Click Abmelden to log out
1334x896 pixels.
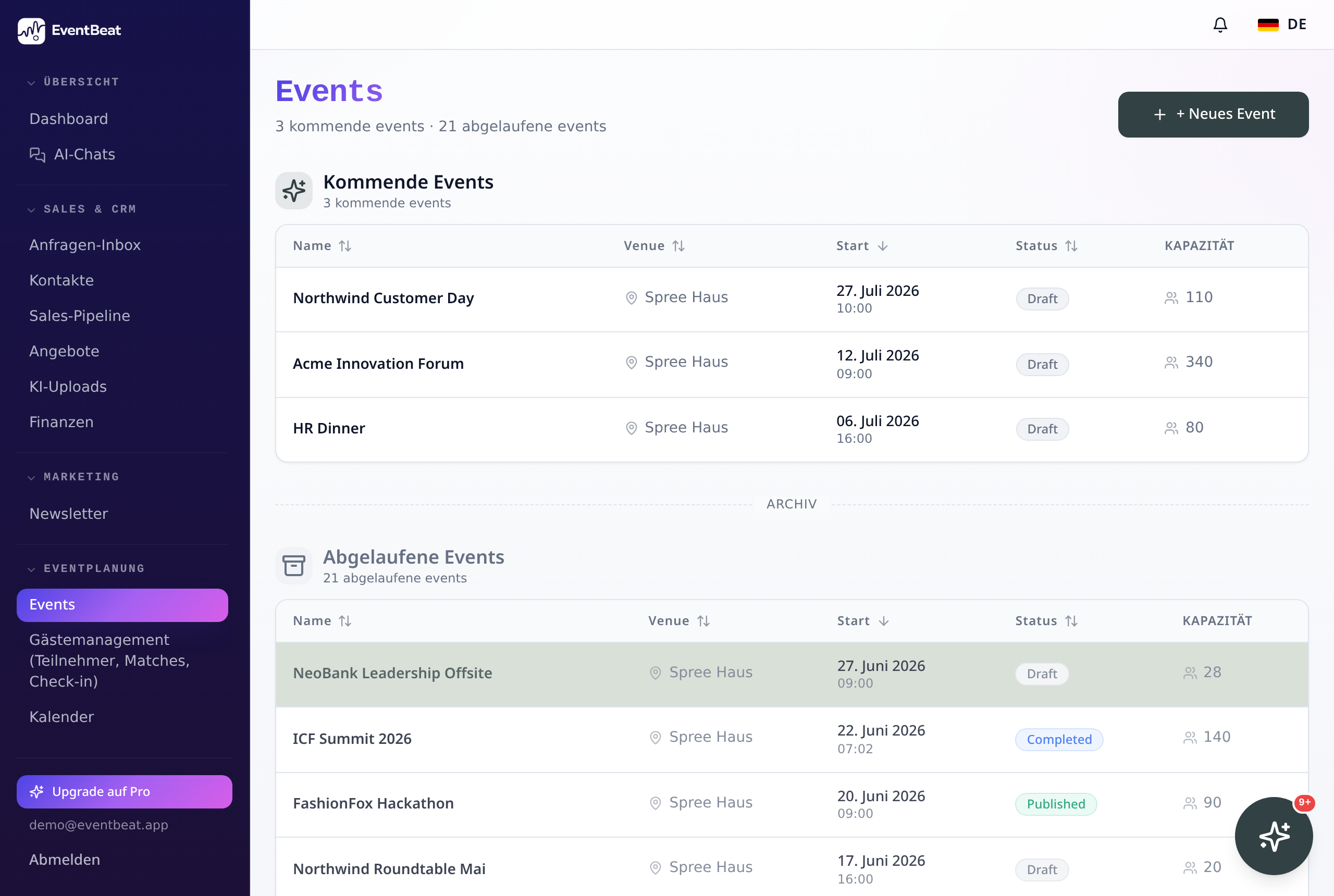(65, 860)
